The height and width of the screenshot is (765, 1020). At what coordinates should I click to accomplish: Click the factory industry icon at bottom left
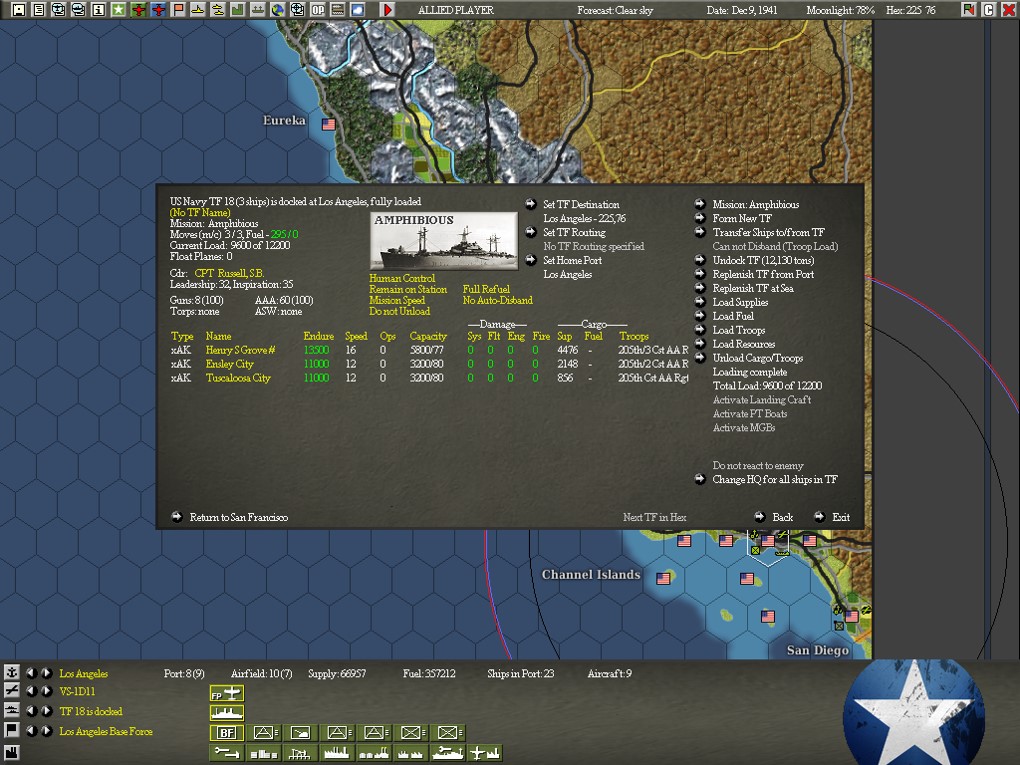(12, 753)
